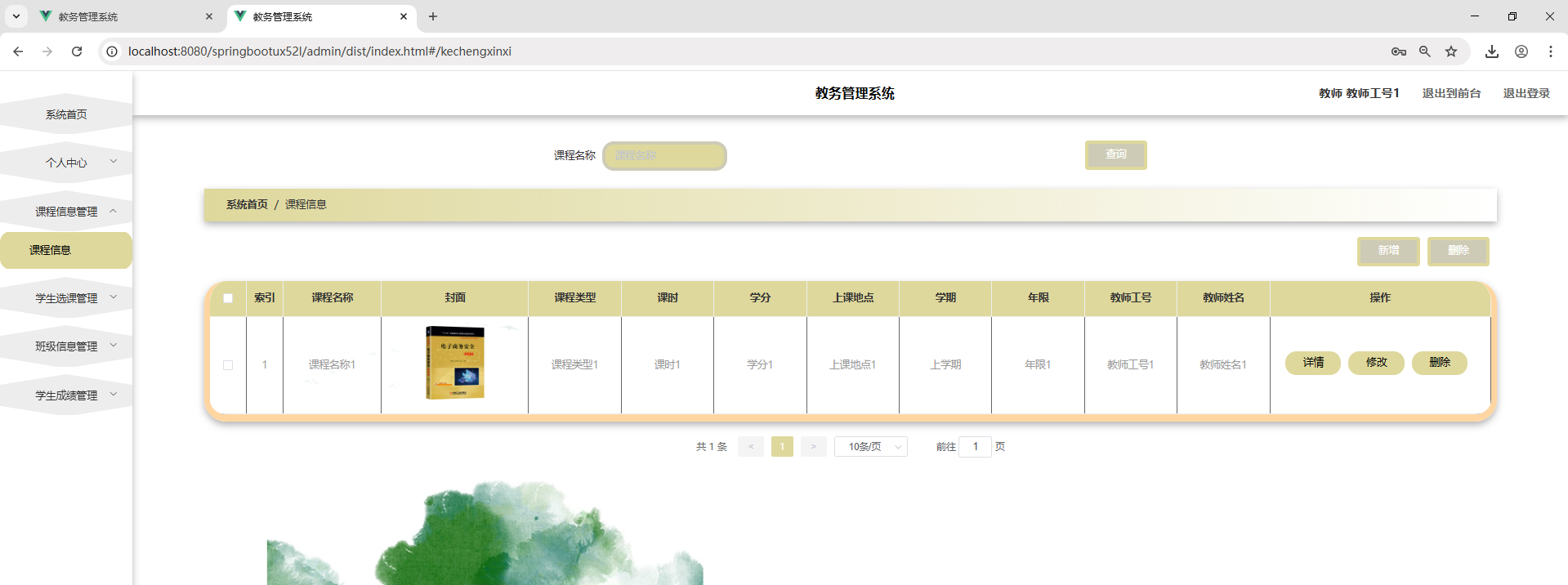1568x585 pixels.
Task: Go to previous page arrow in pagination
Action: tap(751, 447)
